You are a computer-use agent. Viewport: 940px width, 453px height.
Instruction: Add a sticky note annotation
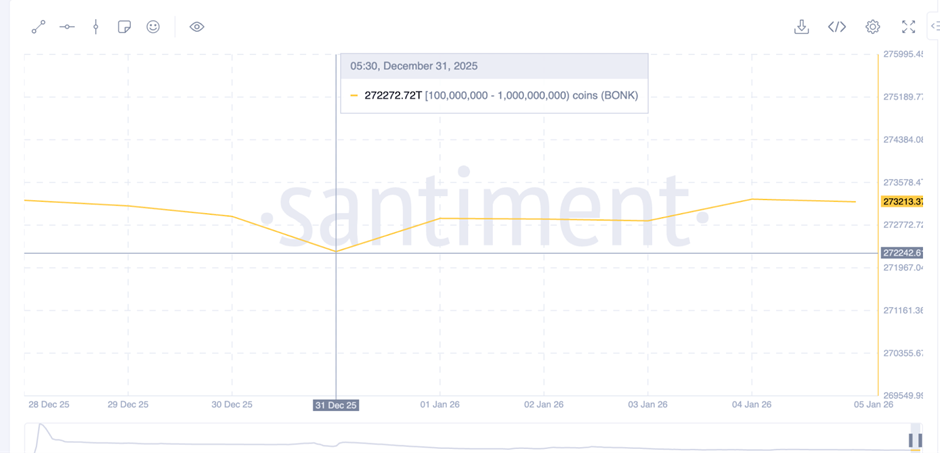click(124, 27)
